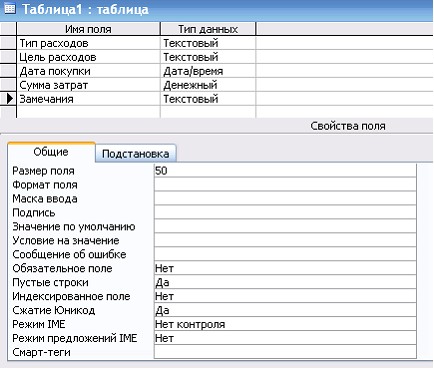Viewport: 434px width, 369px height.
Task: Click the empty field name cell below Замечания
Action: pos(88,112)
